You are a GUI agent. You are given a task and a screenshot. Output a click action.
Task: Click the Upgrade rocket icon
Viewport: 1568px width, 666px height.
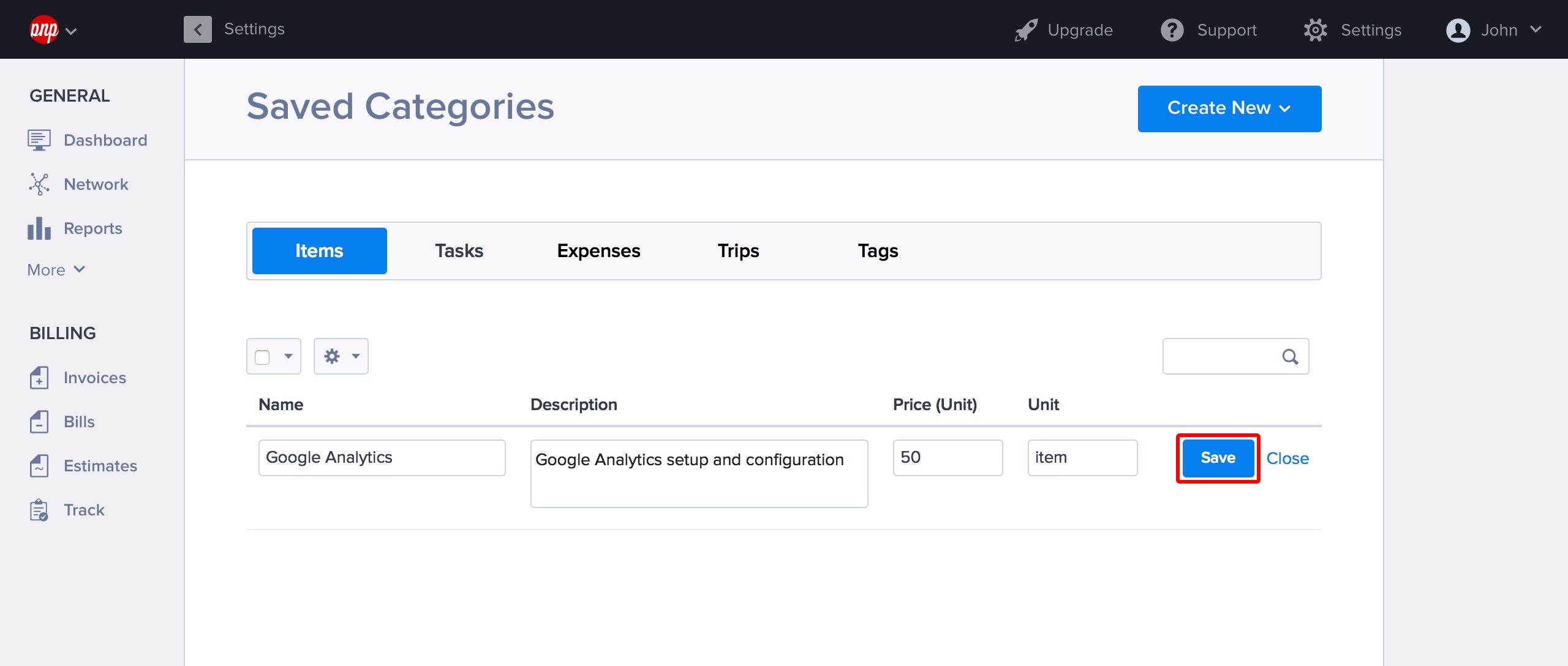[x=1026, y=30]
